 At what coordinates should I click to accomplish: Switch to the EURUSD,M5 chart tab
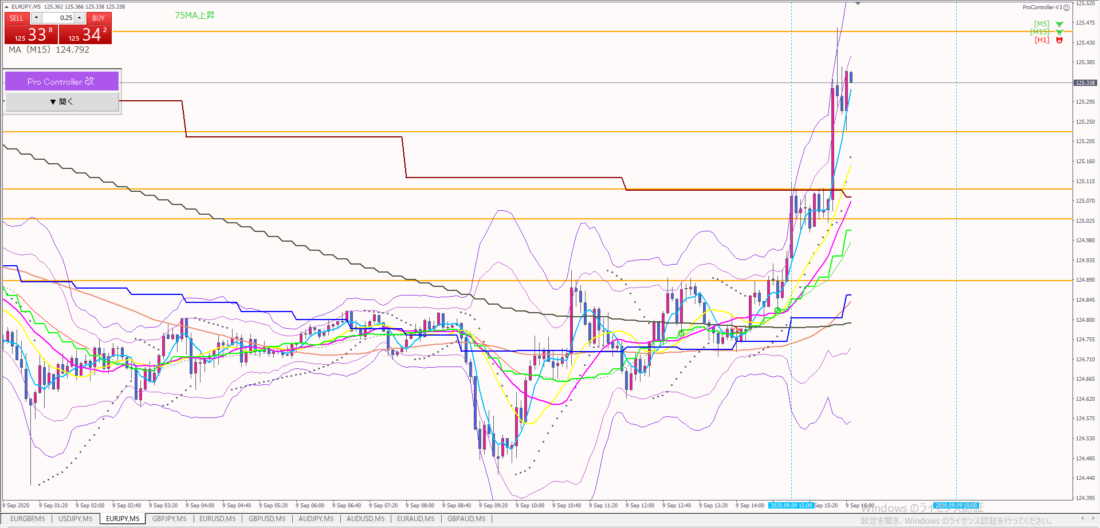pos(218,519)
